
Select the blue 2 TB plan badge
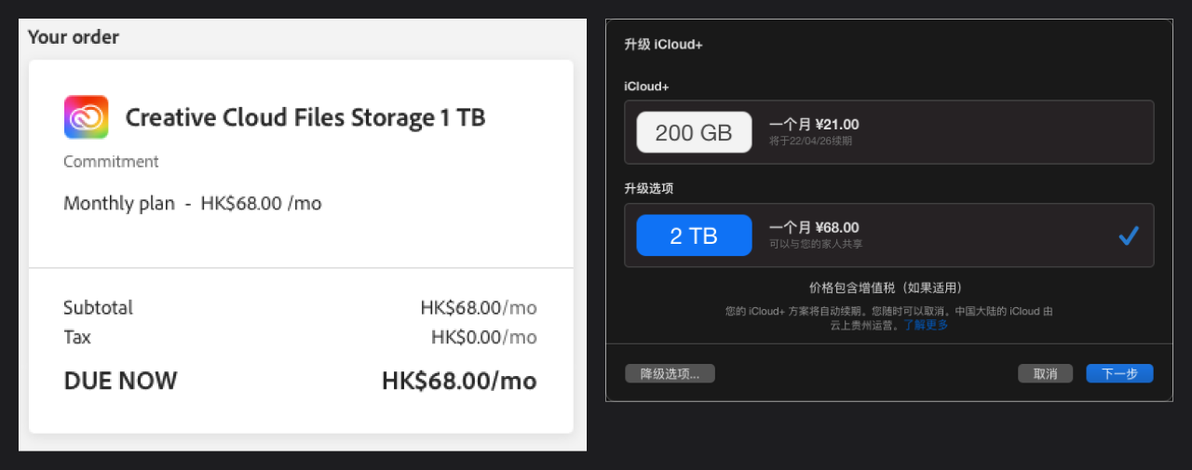click(694, 236)
